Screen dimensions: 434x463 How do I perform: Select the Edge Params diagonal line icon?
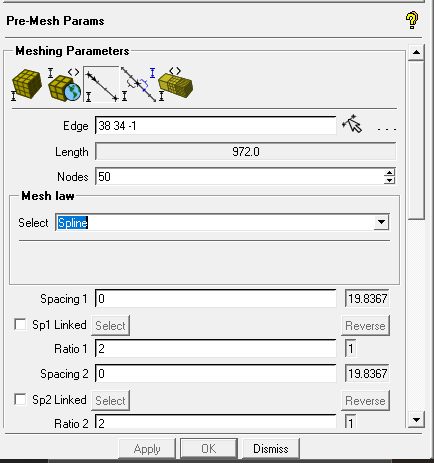coord(101,84)
